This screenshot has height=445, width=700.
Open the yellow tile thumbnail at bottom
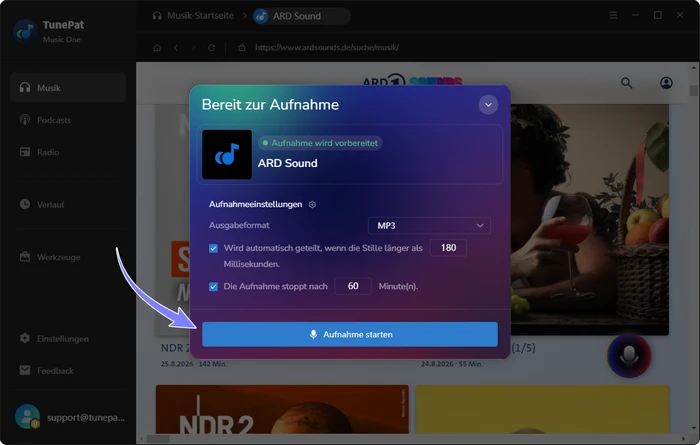point(542,409)
